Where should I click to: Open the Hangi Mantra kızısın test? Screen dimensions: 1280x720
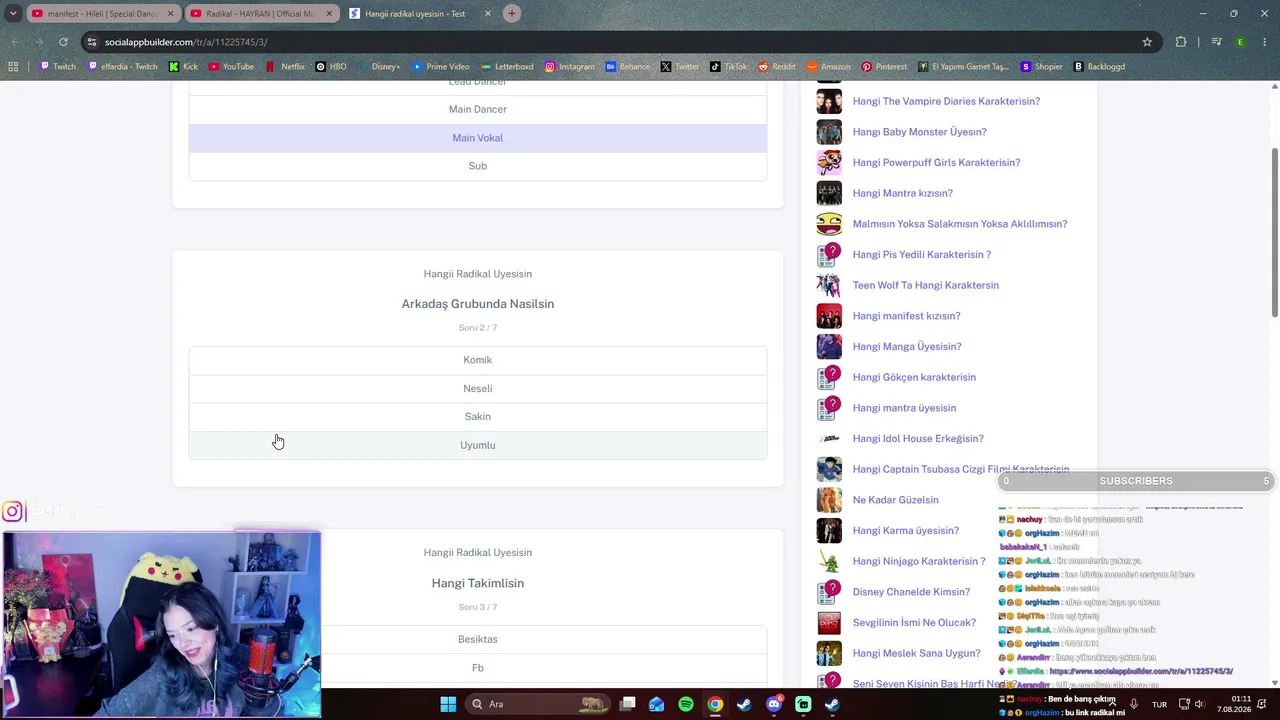902,193
